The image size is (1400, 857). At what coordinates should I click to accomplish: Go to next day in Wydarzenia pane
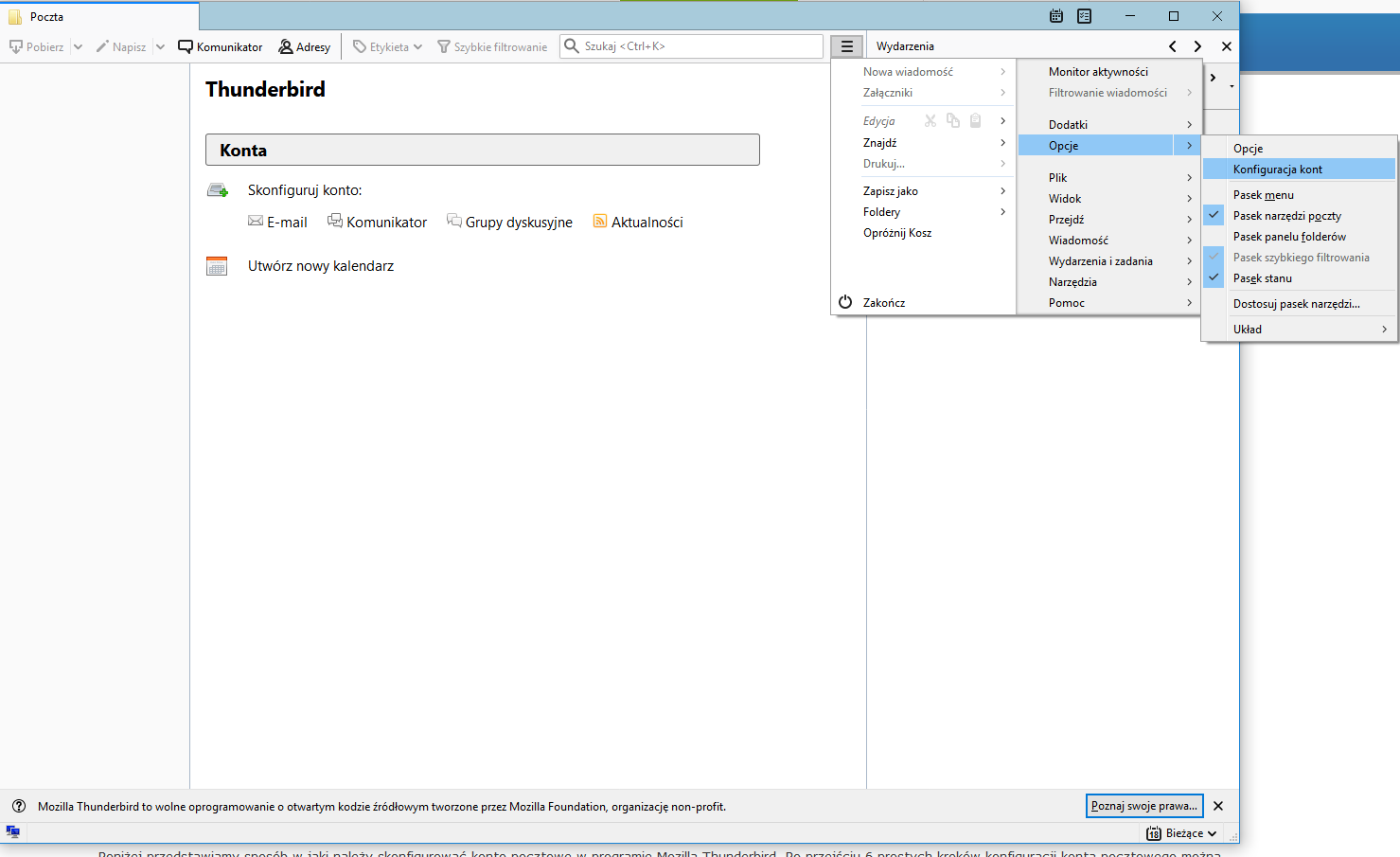pyautogui.click(x=1197, y=46)
